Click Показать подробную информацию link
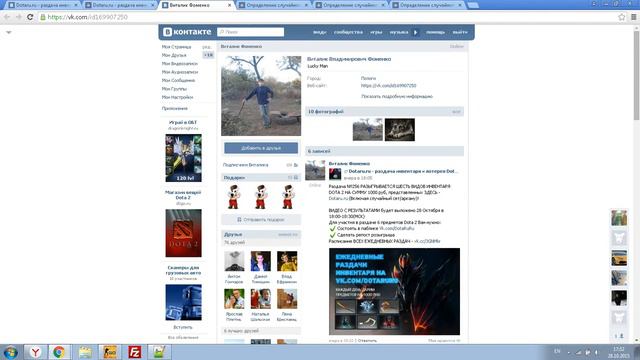 pos(397,96)
